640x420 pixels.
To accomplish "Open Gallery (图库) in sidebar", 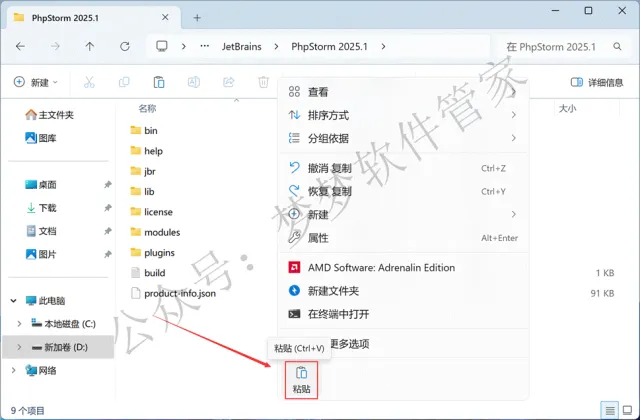I will coord(41,138).
